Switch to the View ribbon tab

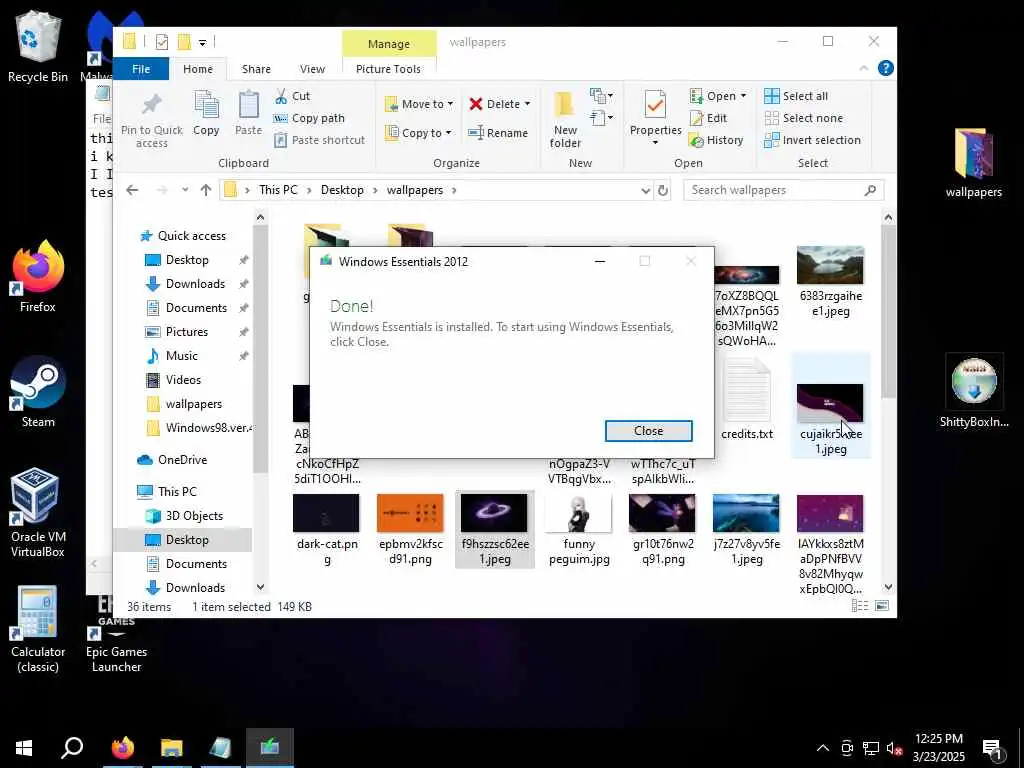[312, 69]
